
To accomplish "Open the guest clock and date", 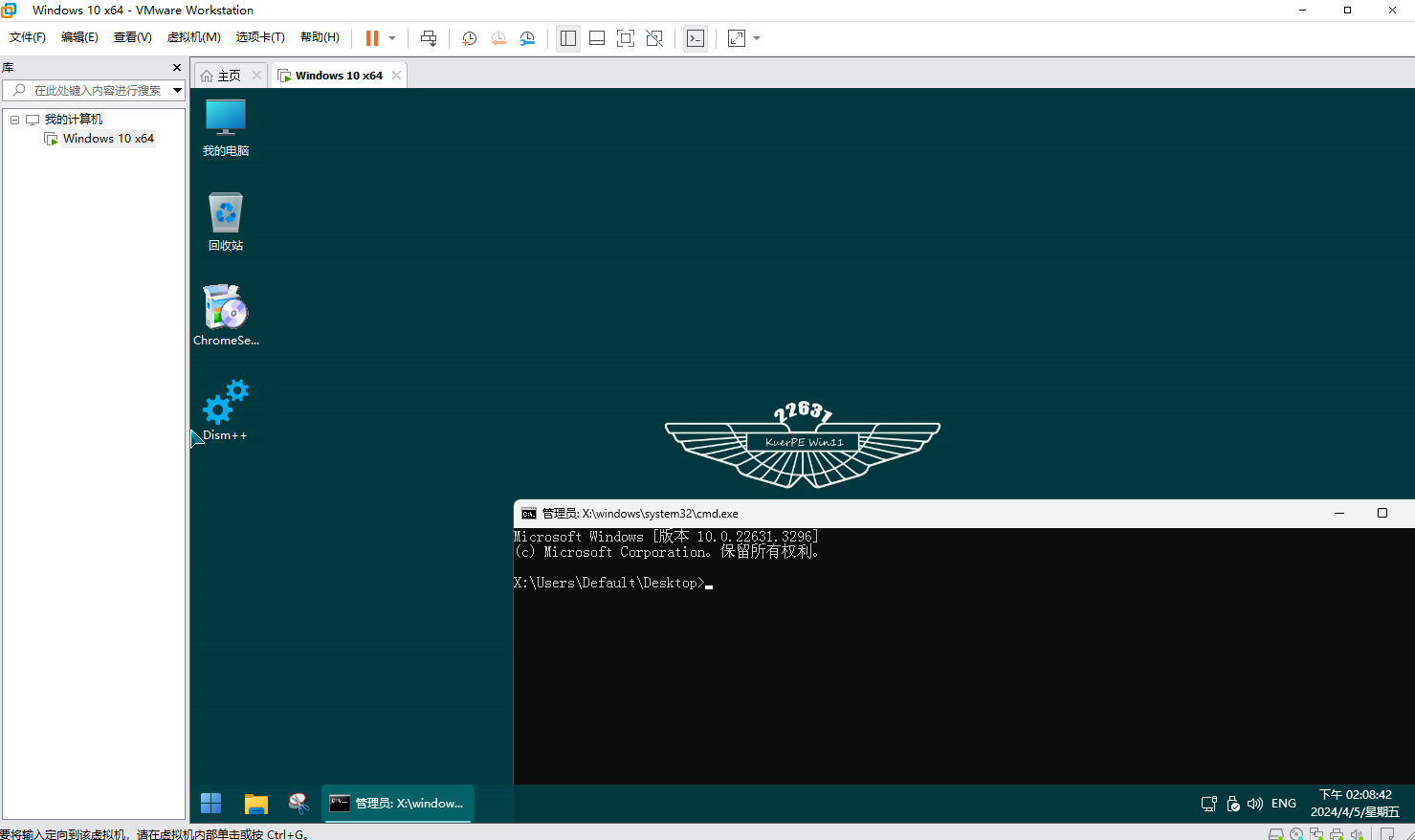I will pyautogui.click(x=1355, y=804).
